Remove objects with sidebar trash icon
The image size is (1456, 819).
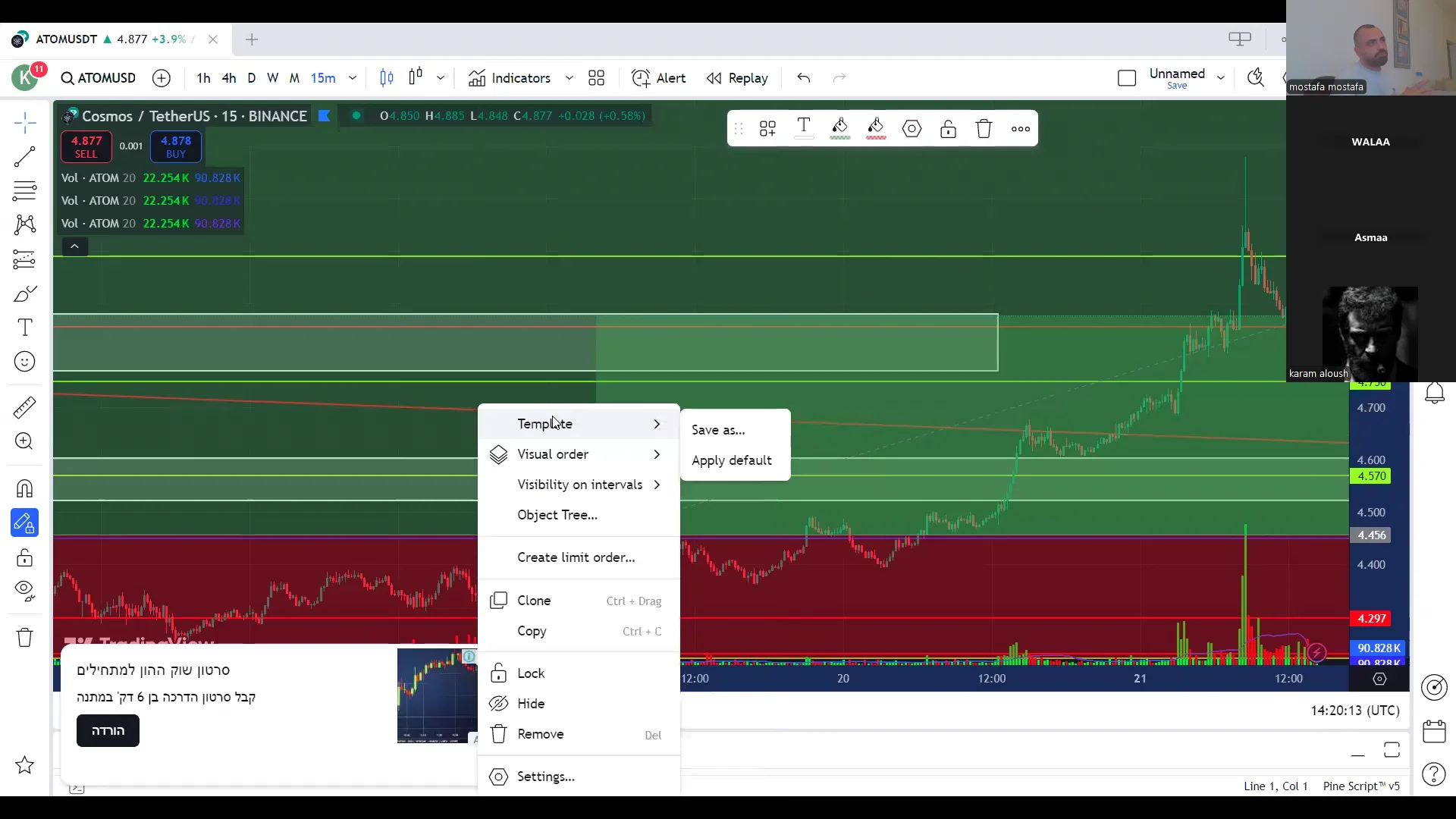click(24, 637)
